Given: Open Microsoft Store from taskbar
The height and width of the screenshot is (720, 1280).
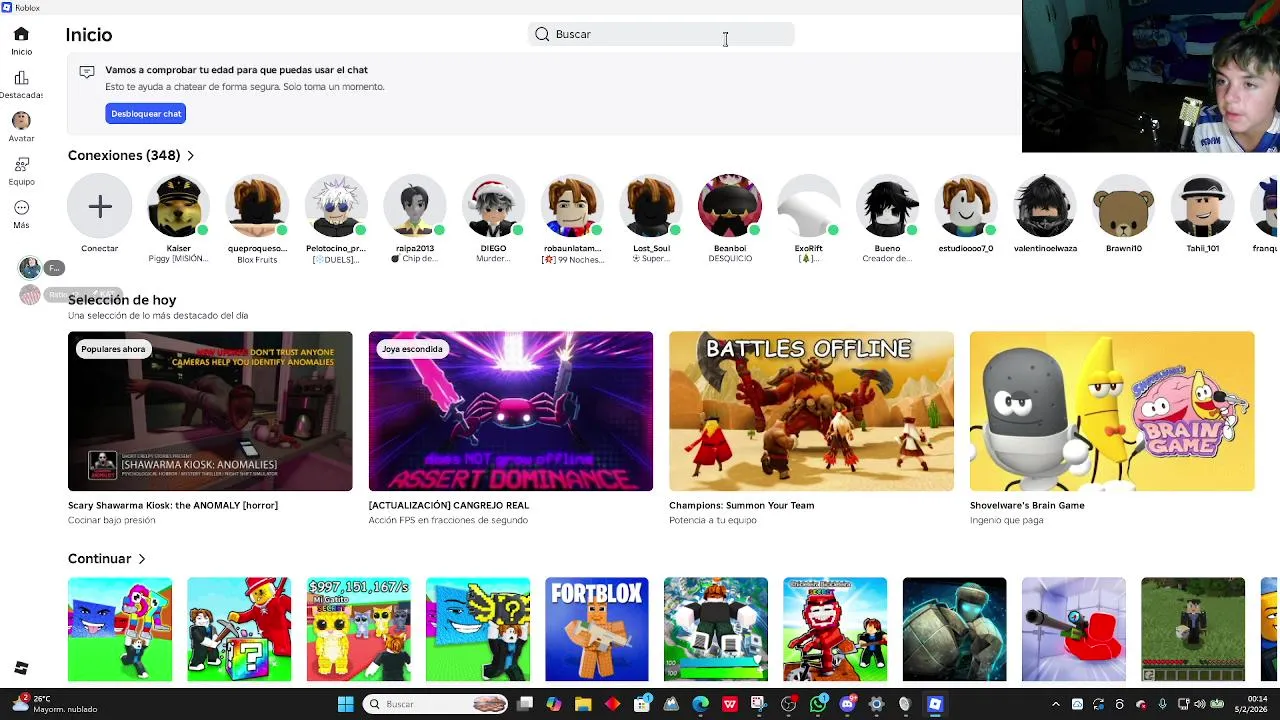Looking at the screenshot, I should (x=642, y=704).
